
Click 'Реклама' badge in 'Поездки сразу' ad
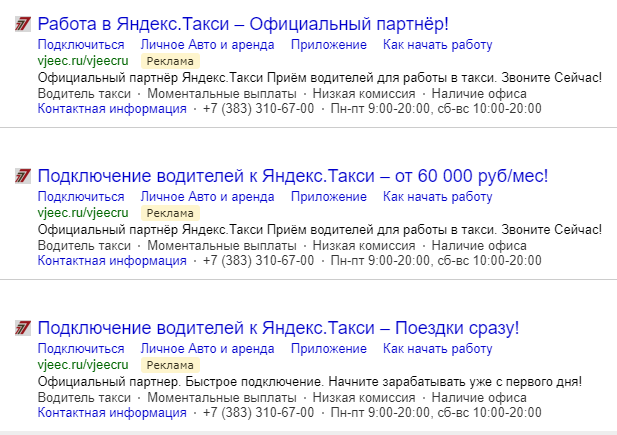[170, 365]
